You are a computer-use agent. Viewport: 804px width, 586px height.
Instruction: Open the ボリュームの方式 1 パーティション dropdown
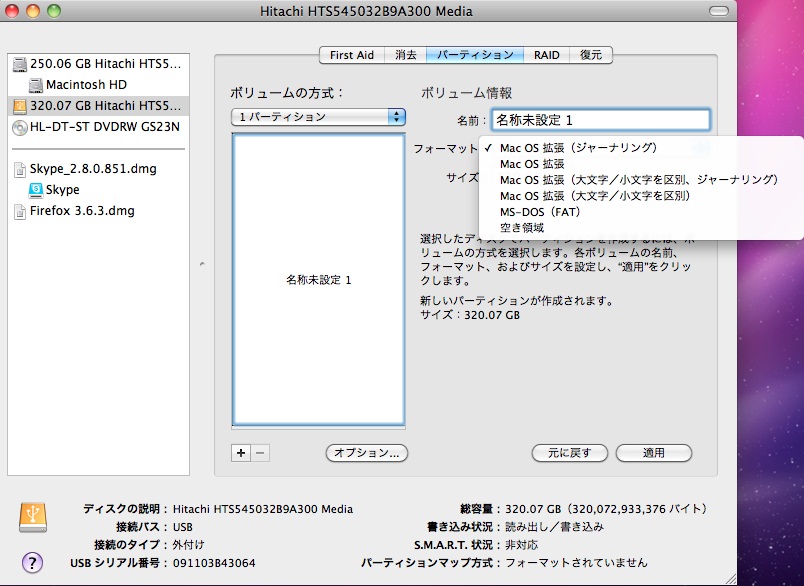[x=318, y=117]
